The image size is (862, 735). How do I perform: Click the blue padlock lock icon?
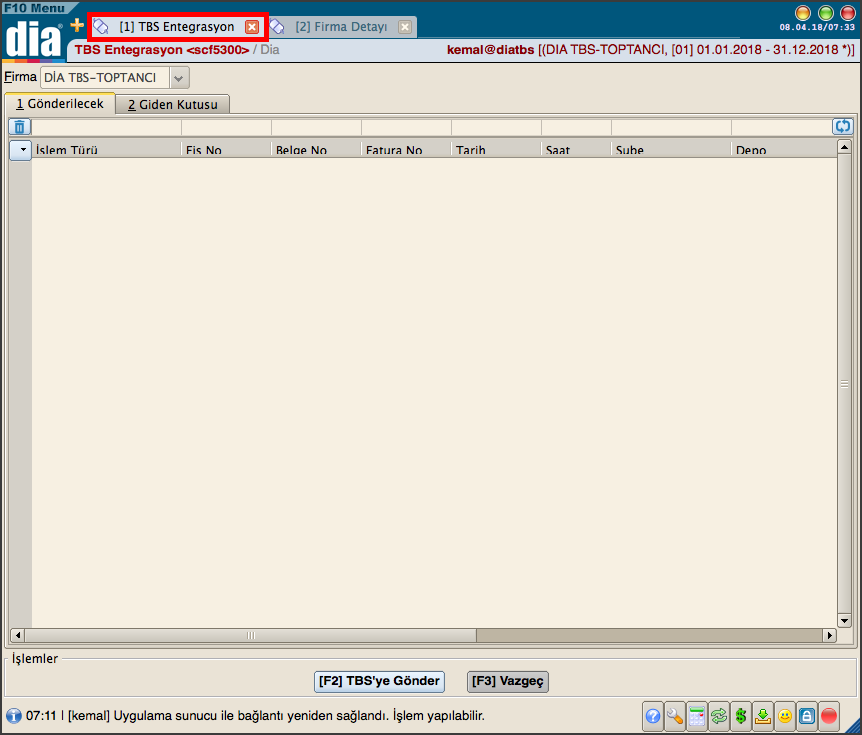tap(806, 716)
